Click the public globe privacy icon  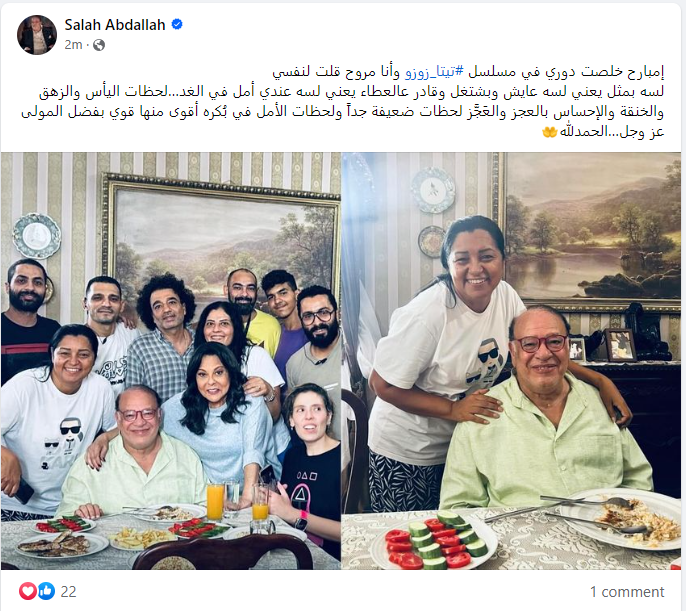[99, 45]
